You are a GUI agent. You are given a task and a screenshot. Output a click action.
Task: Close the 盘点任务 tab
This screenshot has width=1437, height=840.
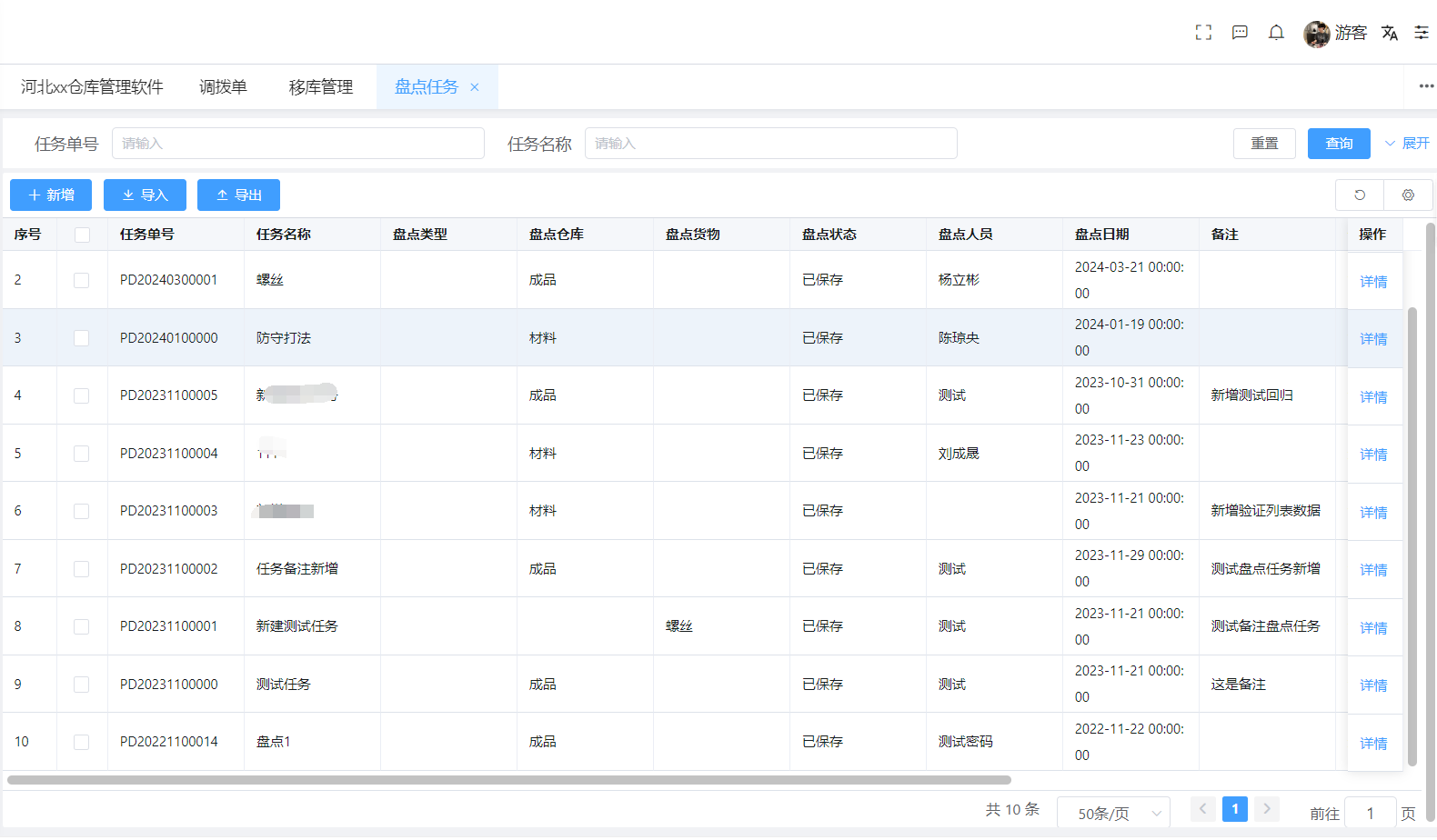pyautogui.click(x=474, y=87)
